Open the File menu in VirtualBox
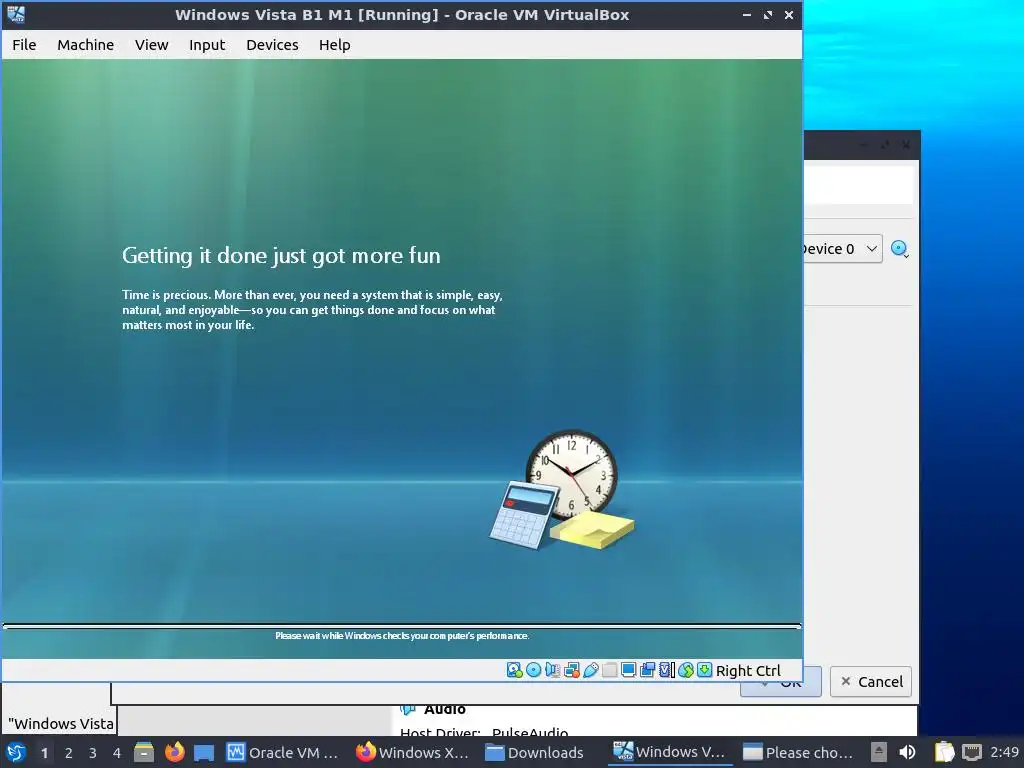 (x=24, y=44)
